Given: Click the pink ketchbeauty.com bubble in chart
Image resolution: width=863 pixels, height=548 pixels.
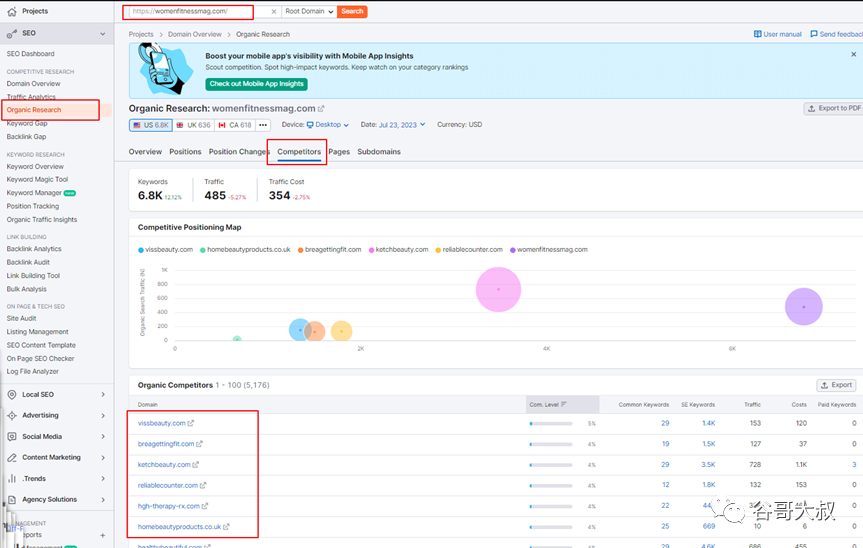Looking at the screenshot, I should click(498, 289).
